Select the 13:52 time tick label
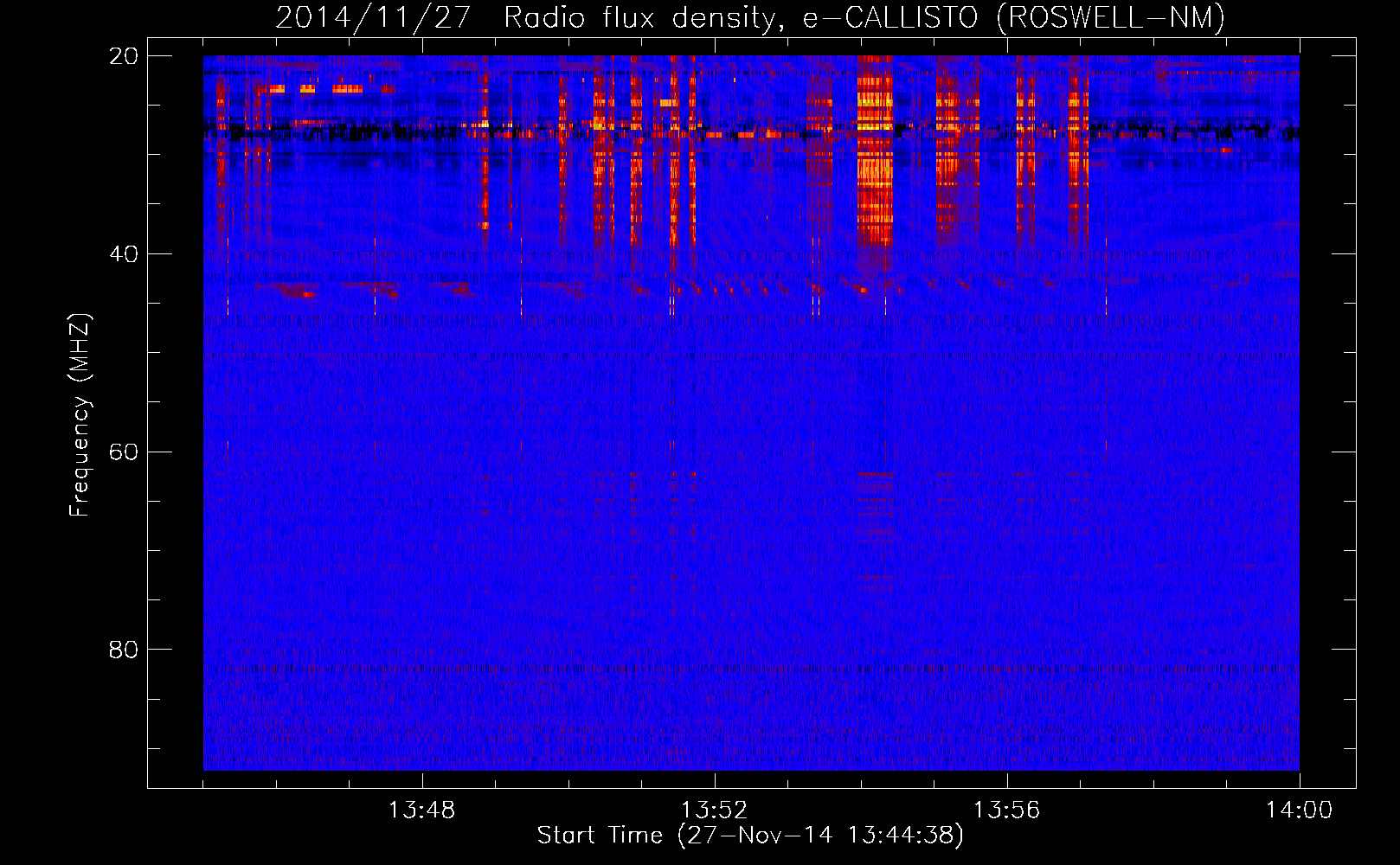This screenshot has width=1400, height=865. (x=714, y=811)
